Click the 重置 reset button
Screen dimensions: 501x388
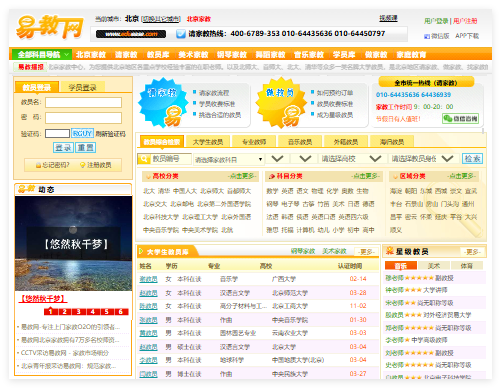[x=86, y=147]
